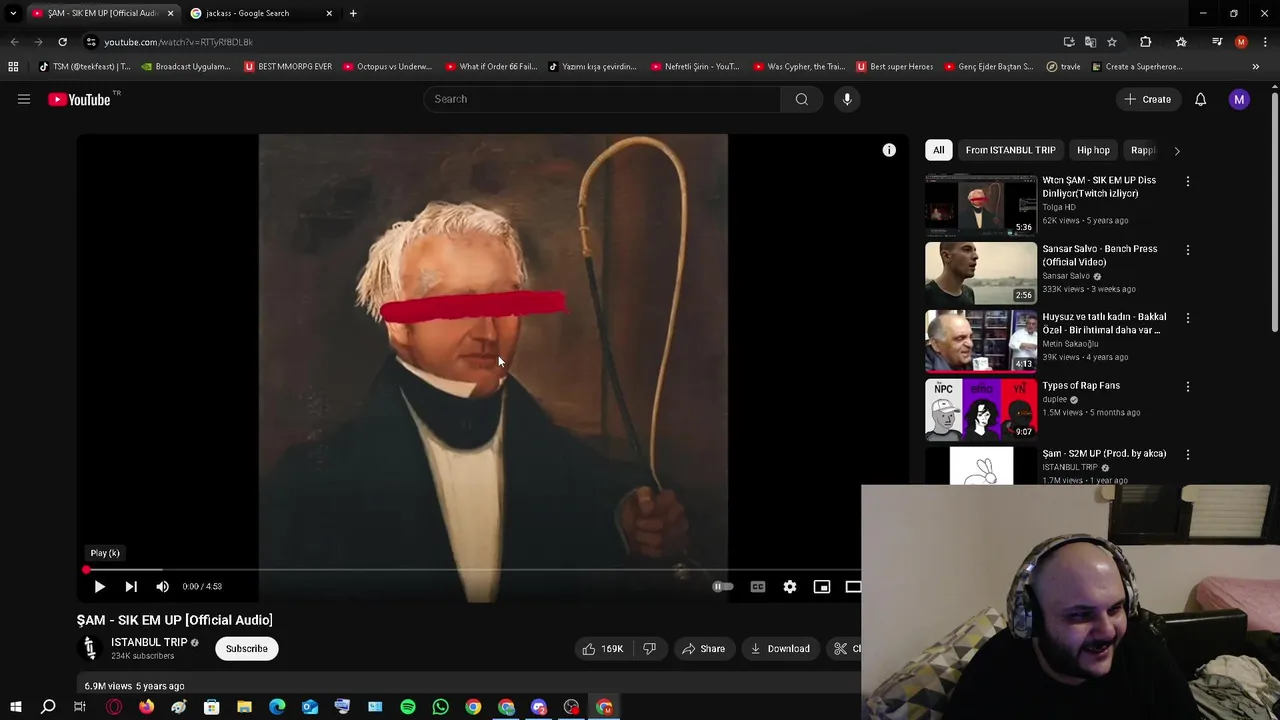Open Best super Heroes bookmark
This screenshot has width=1280, height=720.
894,67
